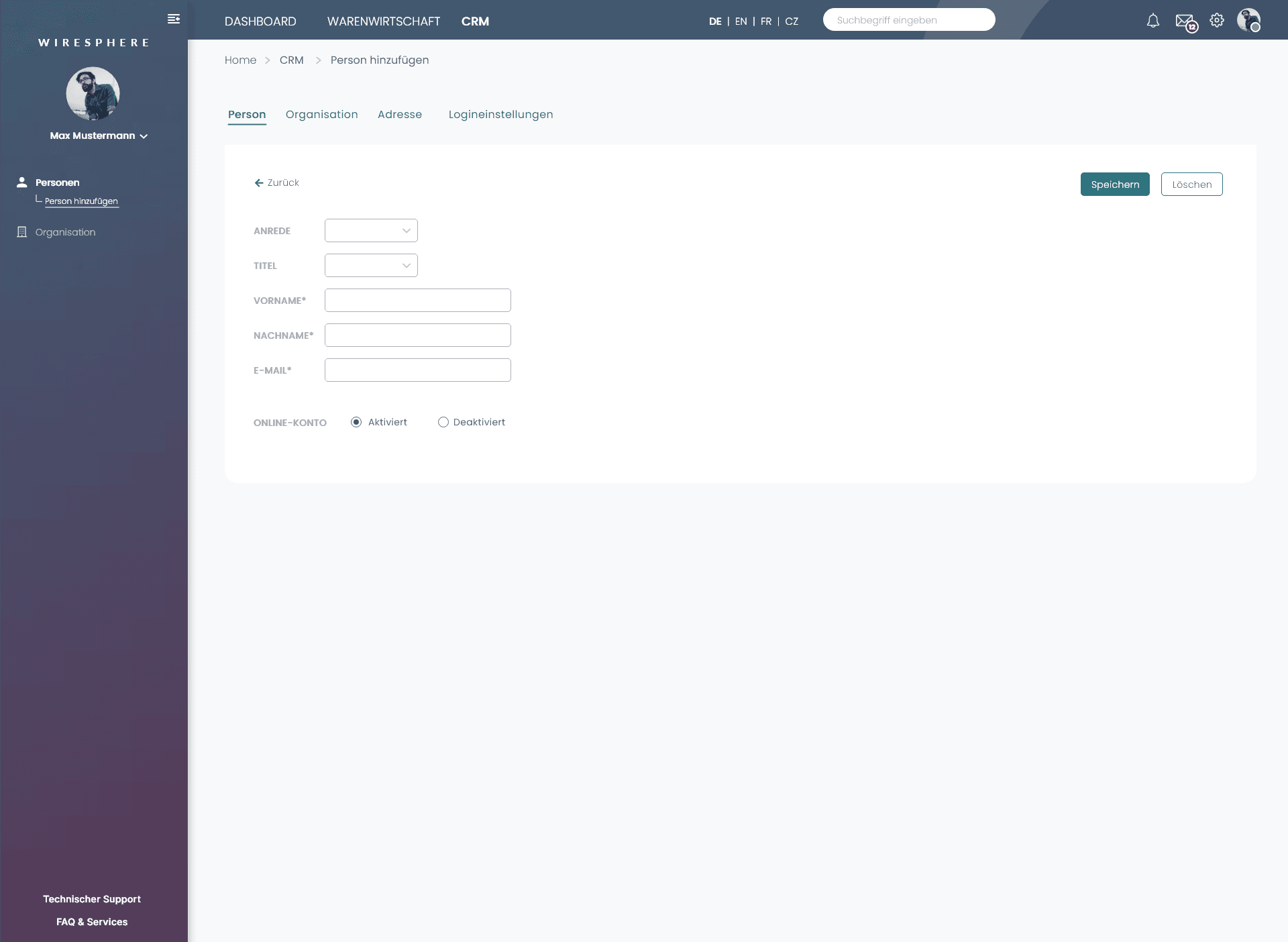This screenshot has width=1288, height=942.
Task: Select the Deaktiviert radio button
Action: (x=443, y=422)
